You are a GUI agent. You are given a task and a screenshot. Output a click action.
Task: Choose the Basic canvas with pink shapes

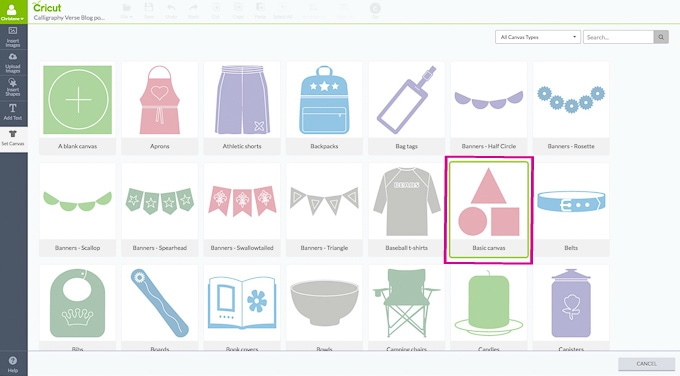pos(489,209)
